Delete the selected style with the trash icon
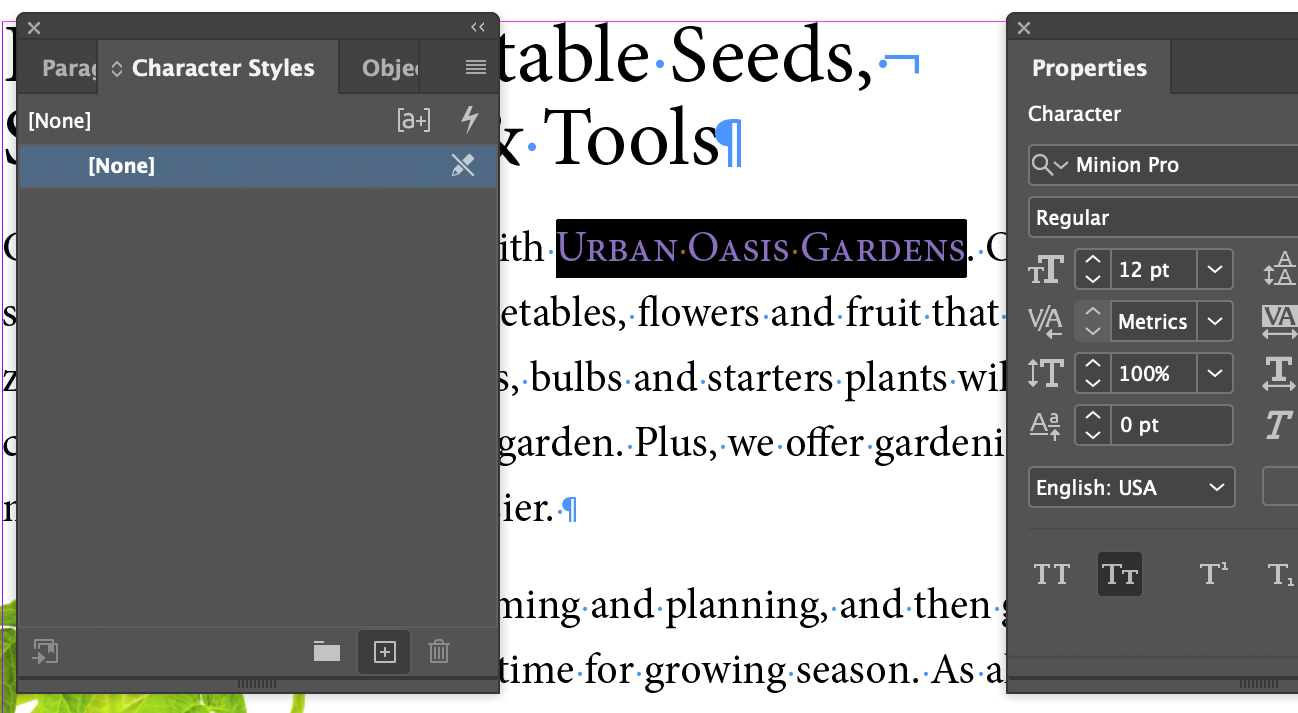Viewport: 1298px width, 713px height. [x=439, y=652]
